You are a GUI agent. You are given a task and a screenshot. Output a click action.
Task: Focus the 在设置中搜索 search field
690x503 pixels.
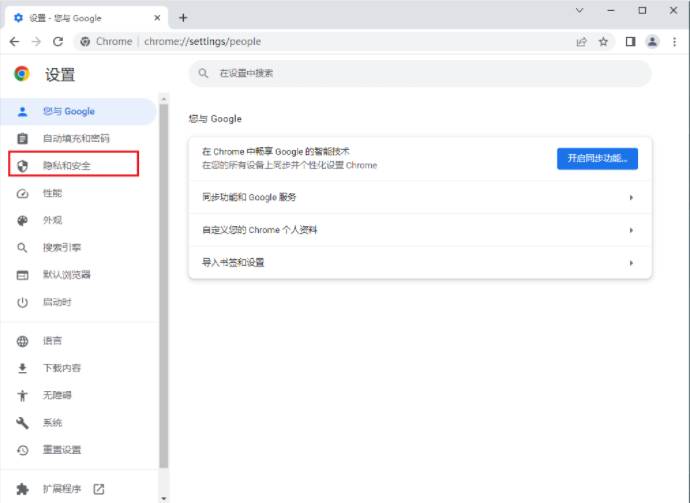point(420,73)
